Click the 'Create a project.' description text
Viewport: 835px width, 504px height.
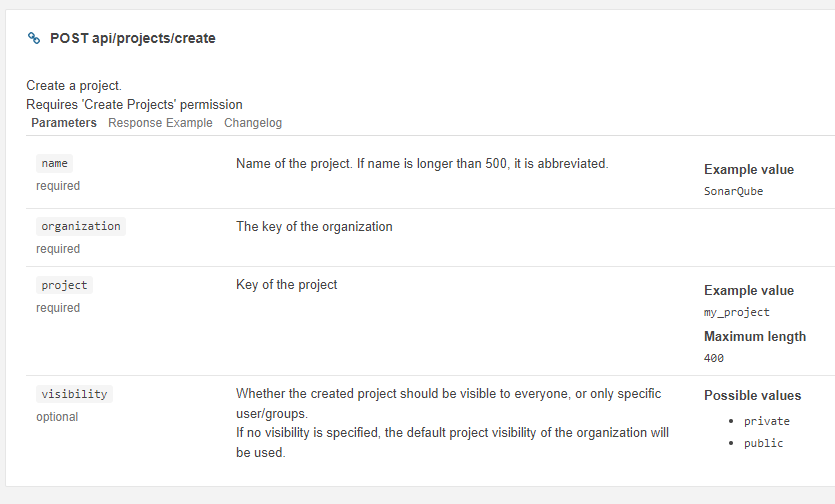[x=74, y=86]
